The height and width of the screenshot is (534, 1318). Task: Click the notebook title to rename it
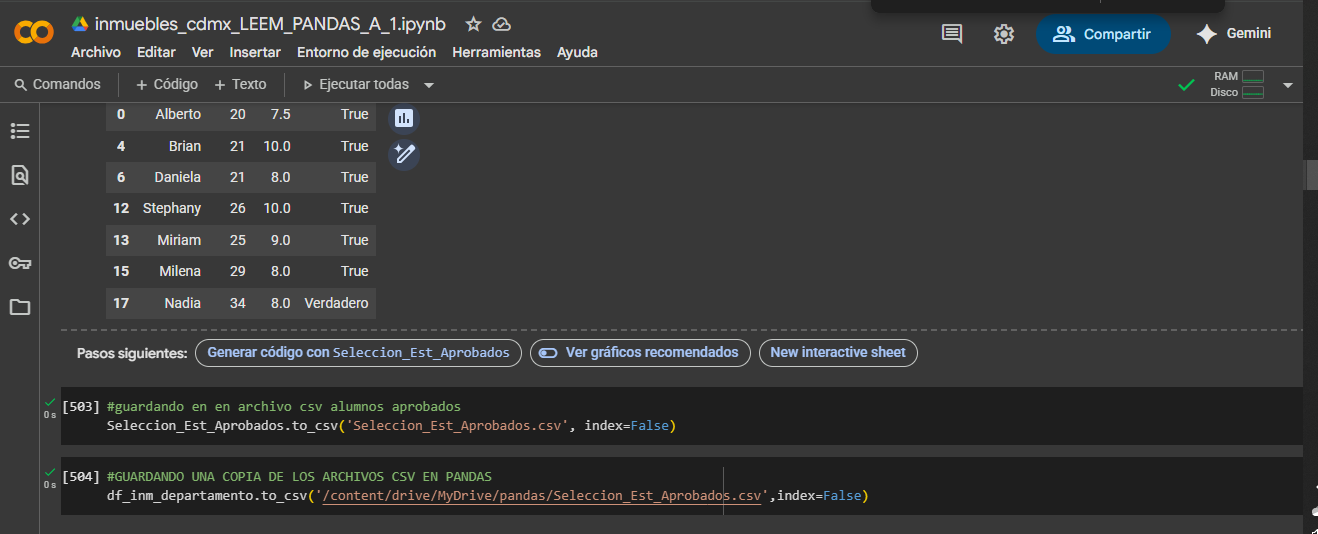coord(270,24)
